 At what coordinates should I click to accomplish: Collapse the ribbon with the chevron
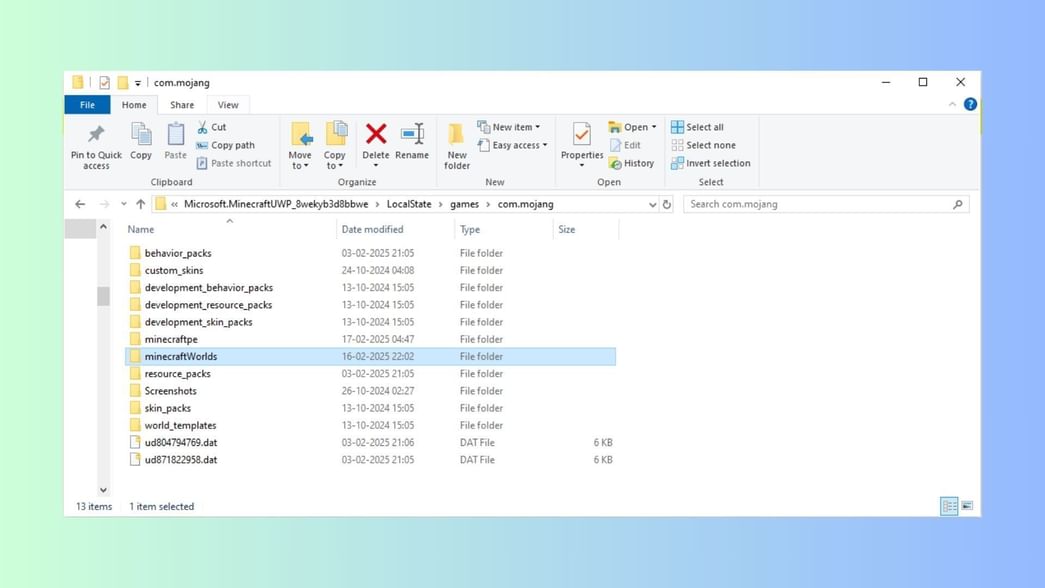point(951,104)
